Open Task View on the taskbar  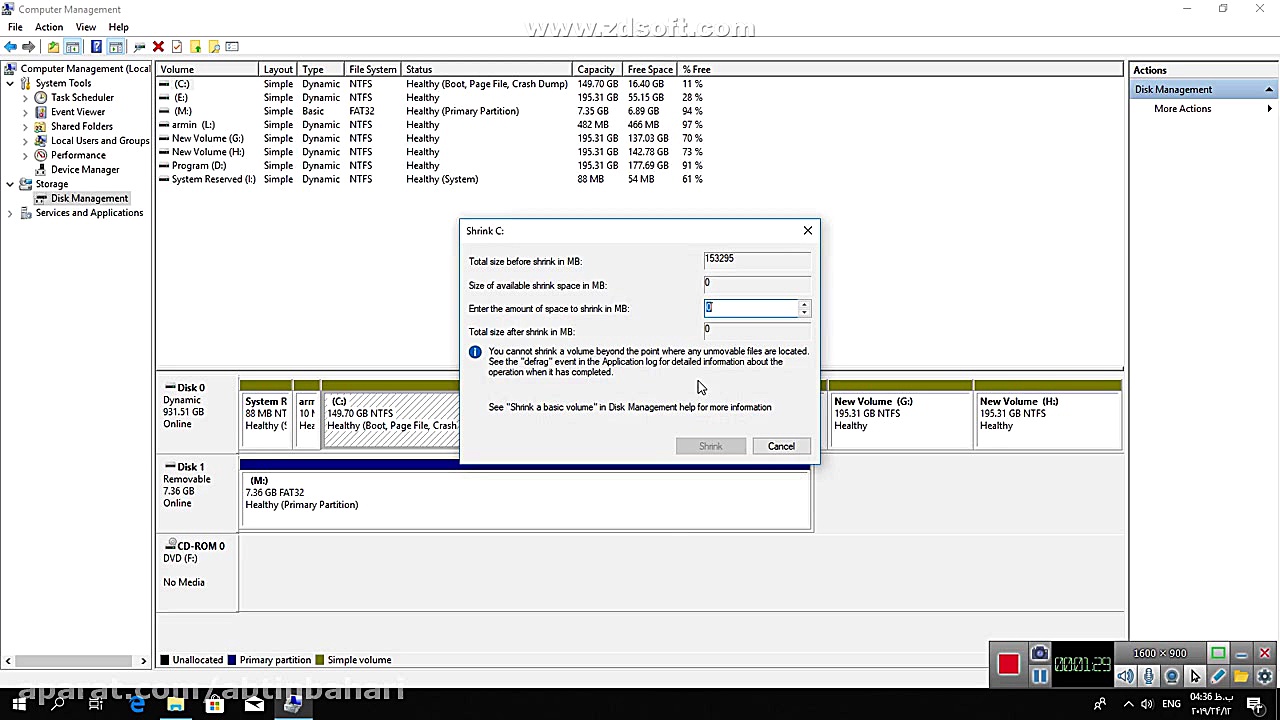click(97, 705)
